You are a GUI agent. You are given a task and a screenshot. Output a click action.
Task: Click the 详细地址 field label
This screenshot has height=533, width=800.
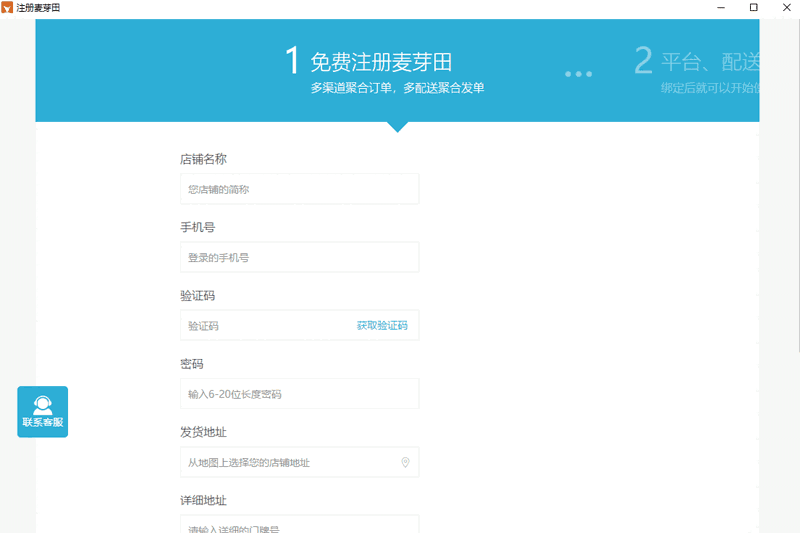(203, 501)
